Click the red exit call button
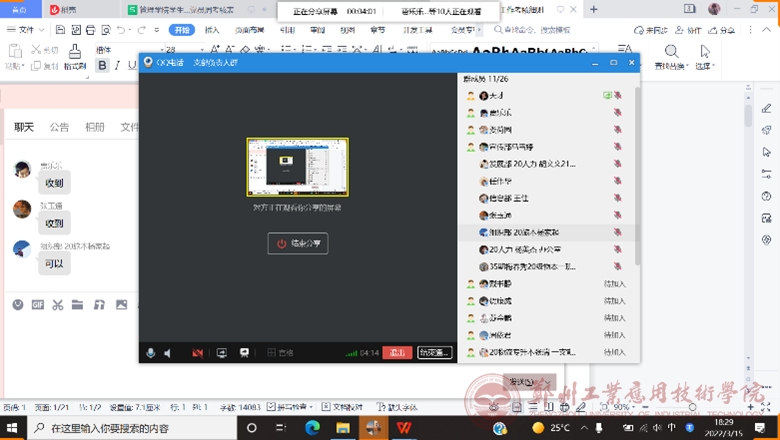This screenshot has height=440, width=780. click(x=397, y=353)
